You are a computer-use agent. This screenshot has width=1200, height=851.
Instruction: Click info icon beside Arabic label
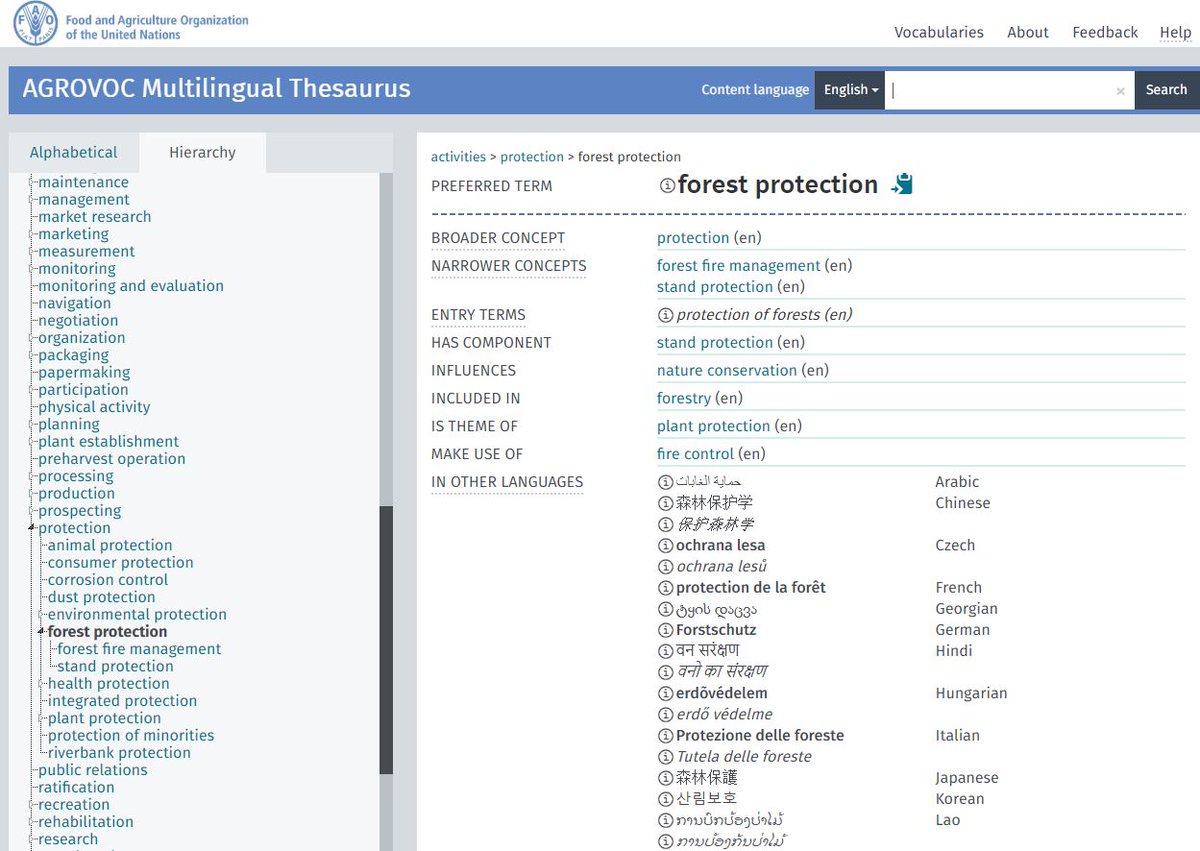tap(665, 482)
